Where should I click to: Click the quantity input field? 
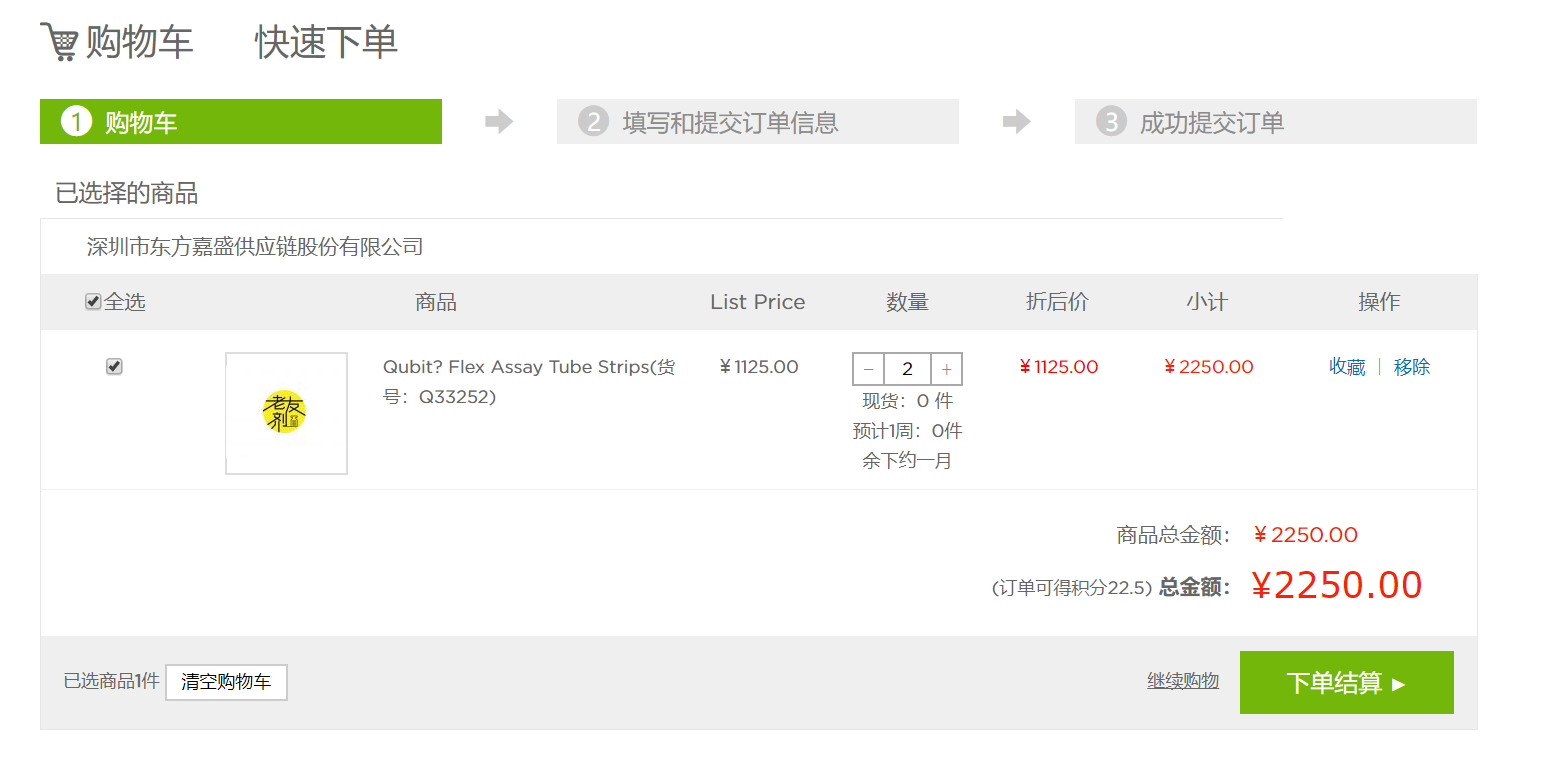click(907, 369)
